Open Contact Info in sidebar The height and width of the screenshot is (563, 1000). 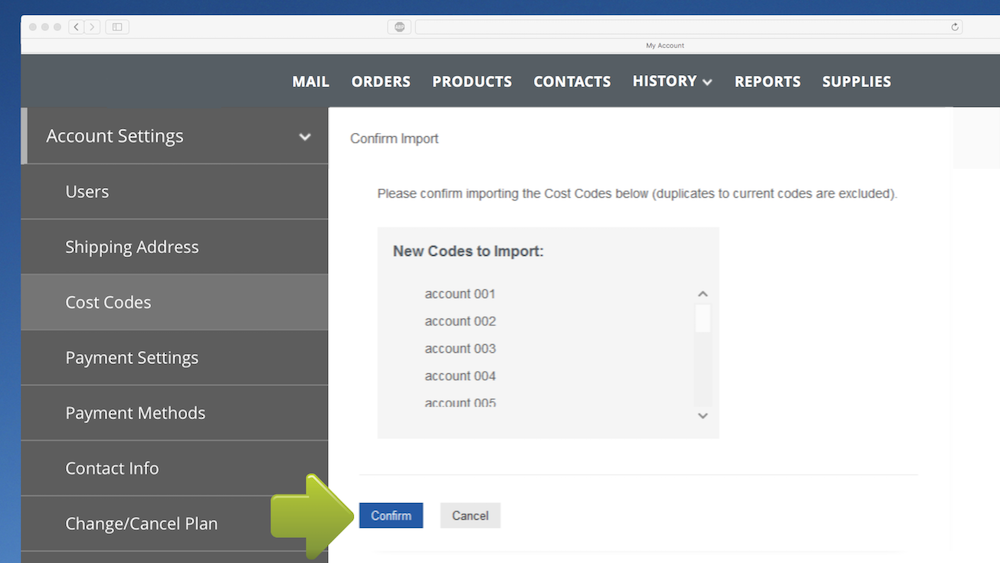point(175,468)
